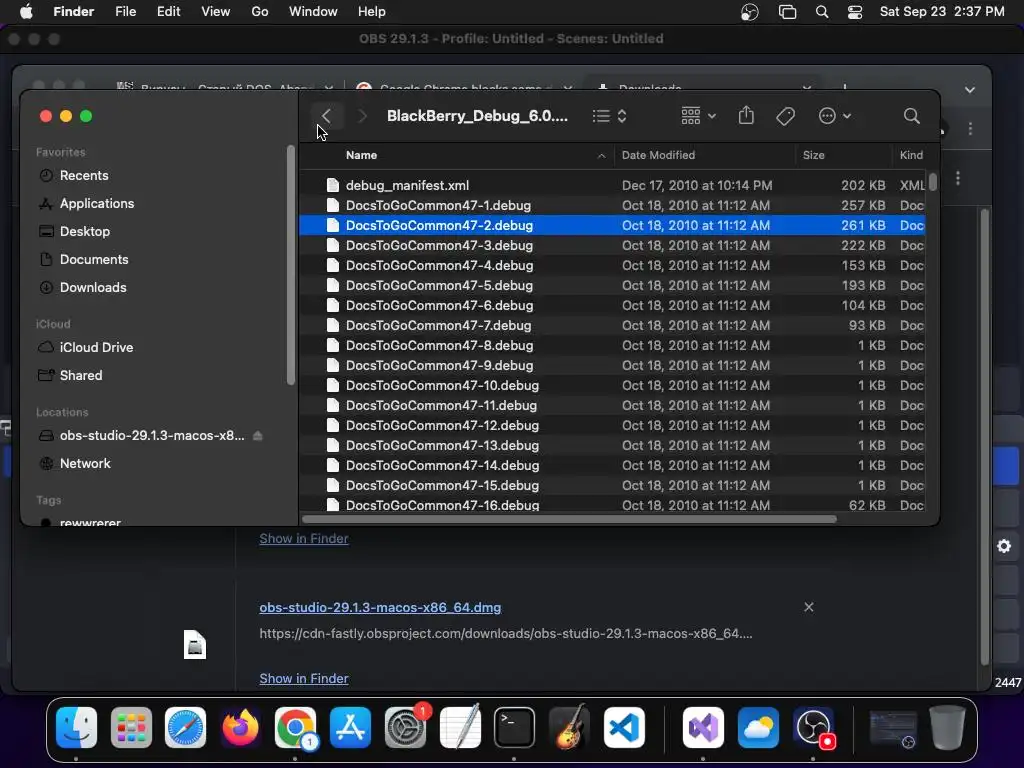Open the Action ellipsis menu
The height and width of the screenshot is (768, 1024).
(x=834, y=116)
